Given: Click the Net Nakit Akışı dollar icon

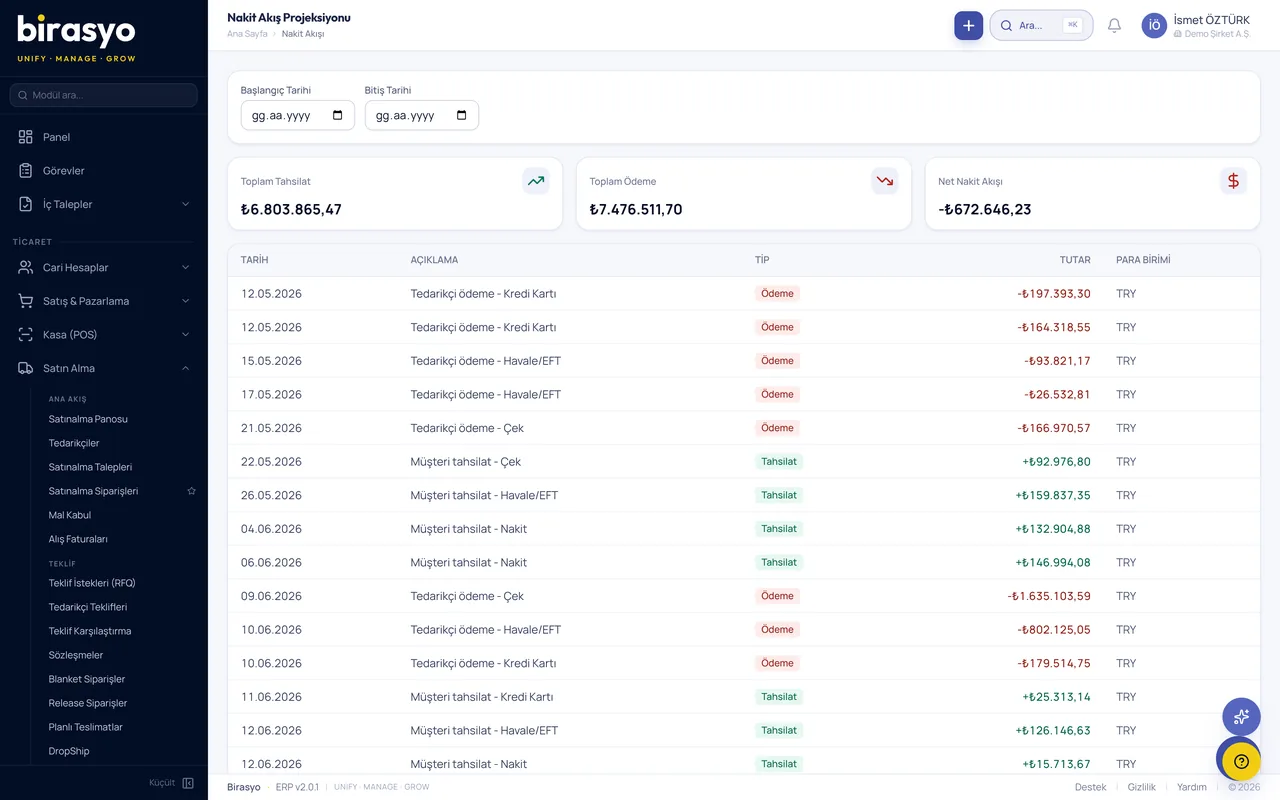Looking at the screenshot, I should pyautogui.click(x=1233, y=181).
